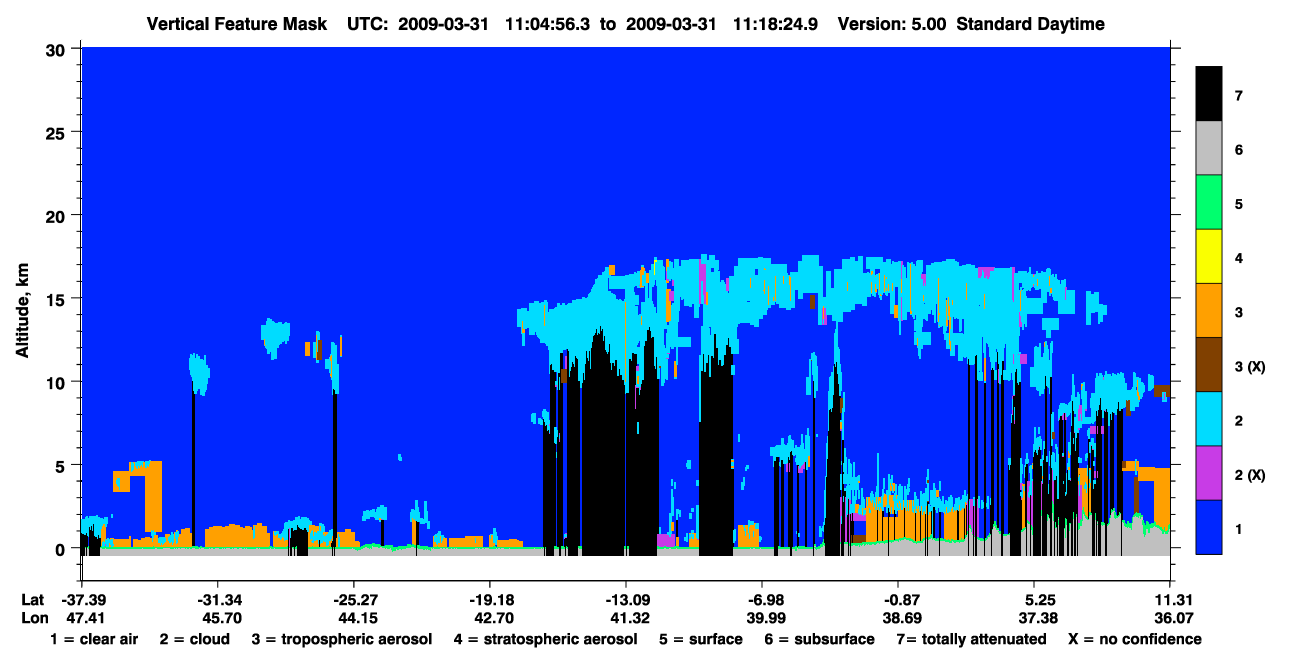Viewport: 1300px width, 667px height.
Task: Click the '2 = cloud' legend text
Action: pyautogui.click(x=194, y=639)
